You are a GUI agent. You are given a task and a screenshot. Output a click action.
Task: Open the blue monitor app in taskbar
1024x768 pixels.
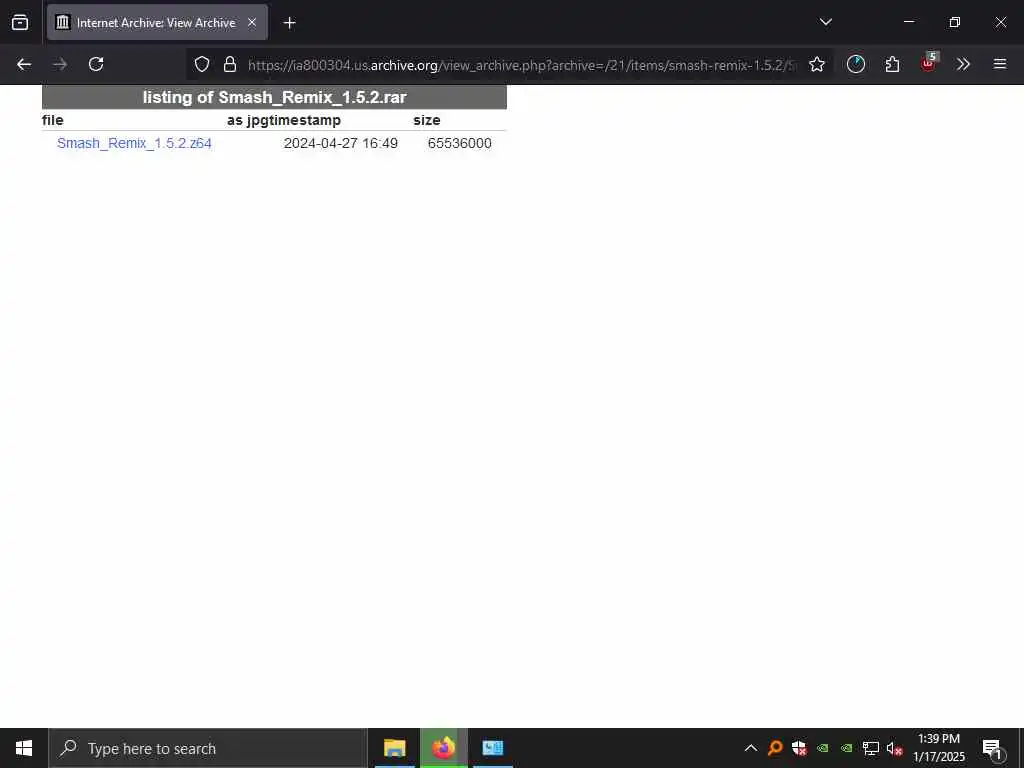[492, 748]
